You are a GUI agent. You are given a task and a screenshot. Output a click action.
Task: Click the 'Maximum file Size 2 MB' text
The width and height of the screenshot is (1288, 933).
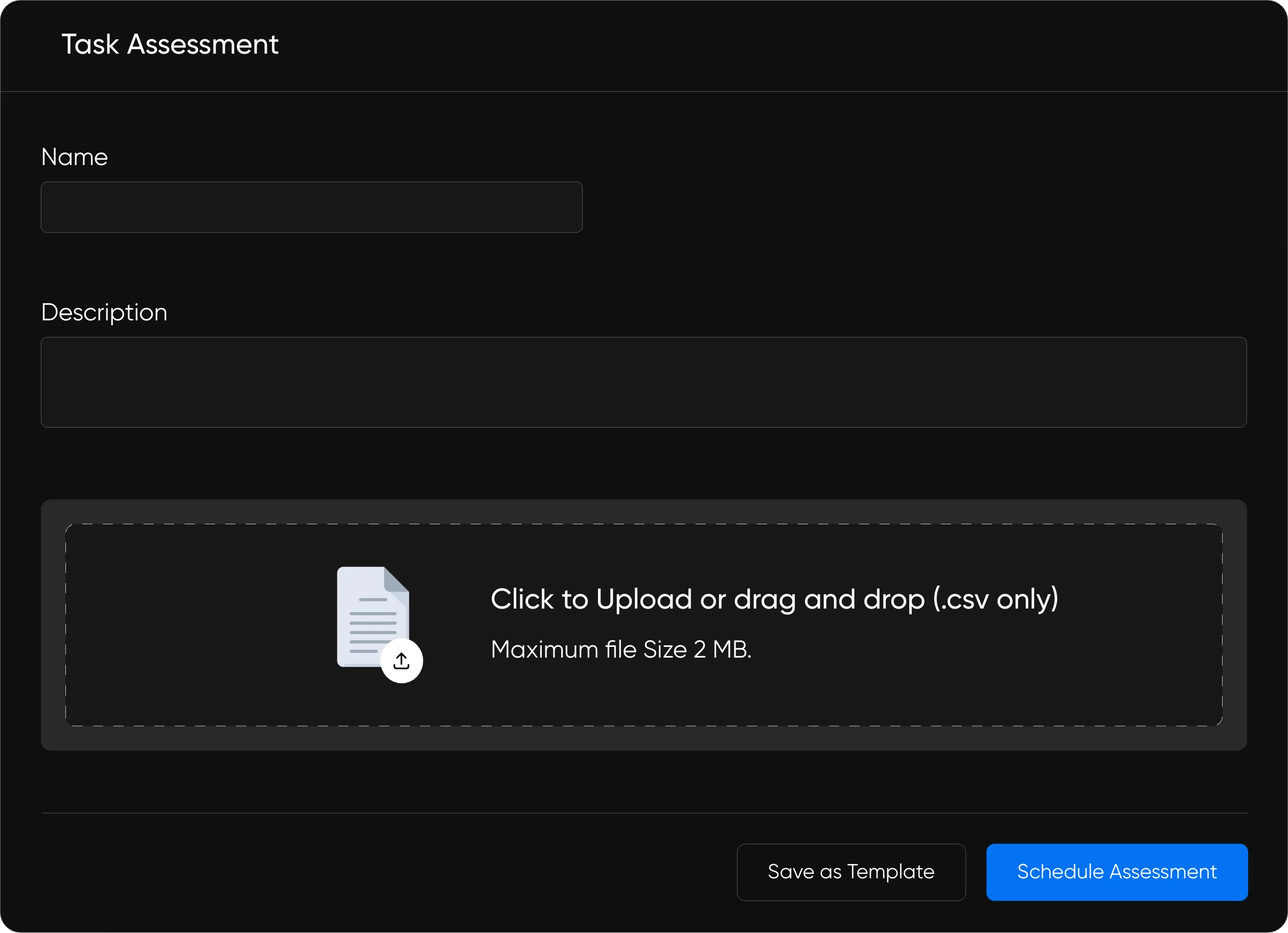click(x=620, y=649)
